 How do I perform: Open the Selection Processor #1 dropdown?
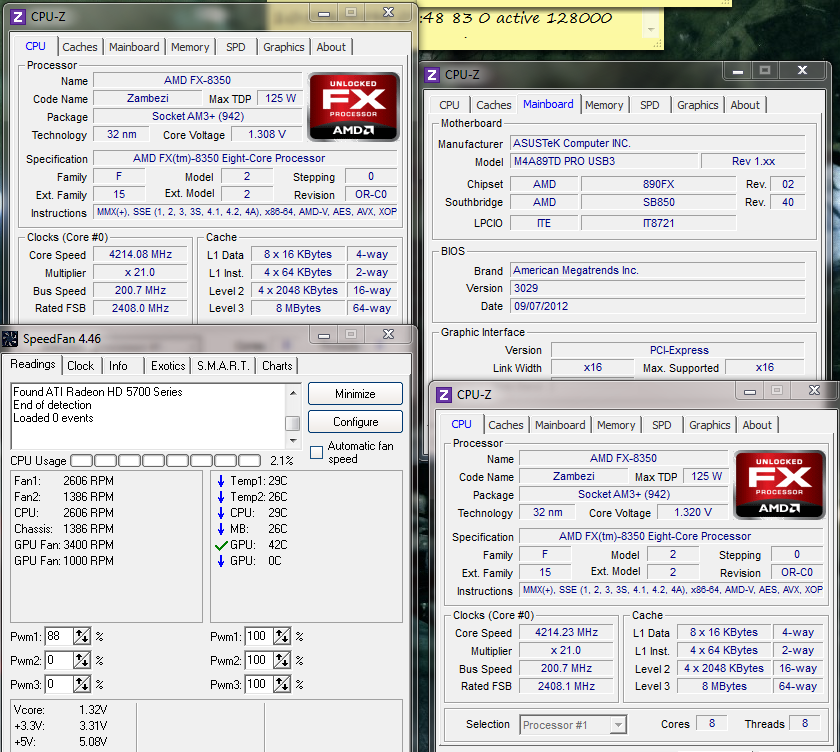[x=618, y=725]
